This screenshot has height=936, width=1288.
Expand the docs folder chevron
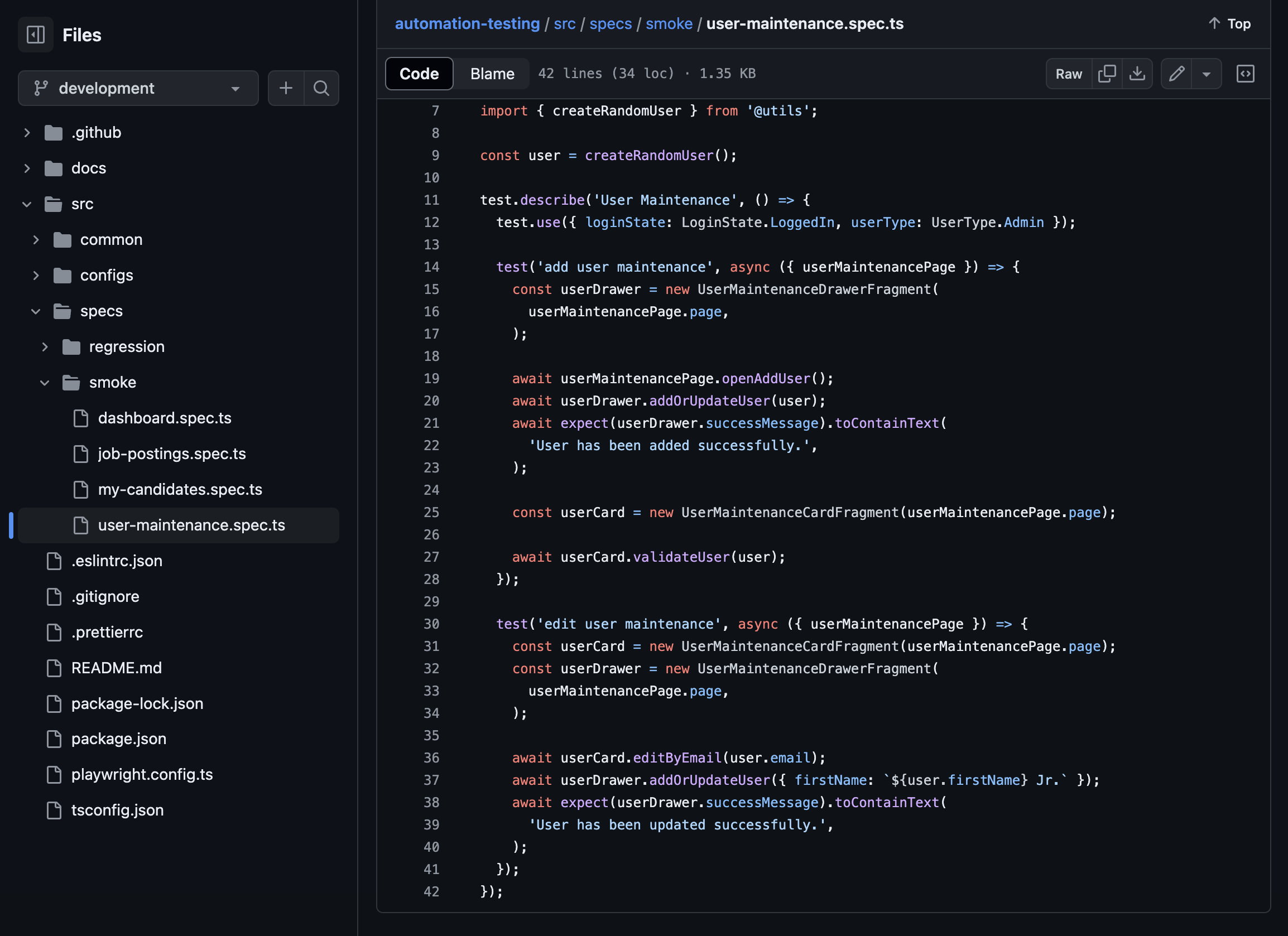(27, 168)
